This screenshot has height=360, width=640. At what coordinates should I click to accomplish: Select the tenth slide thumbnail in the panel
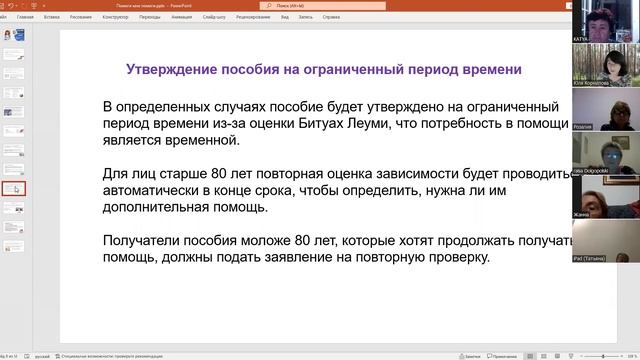click(x=14, y=208)
